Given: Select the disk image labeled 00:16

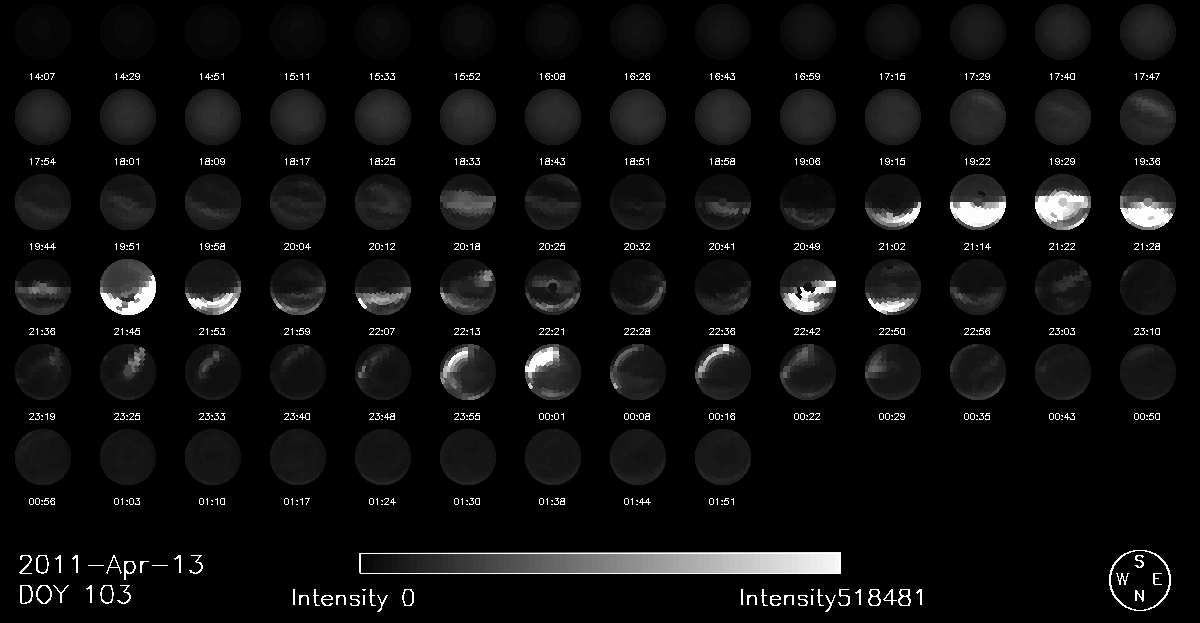Looking at the screenshot, I should [723, 372].
